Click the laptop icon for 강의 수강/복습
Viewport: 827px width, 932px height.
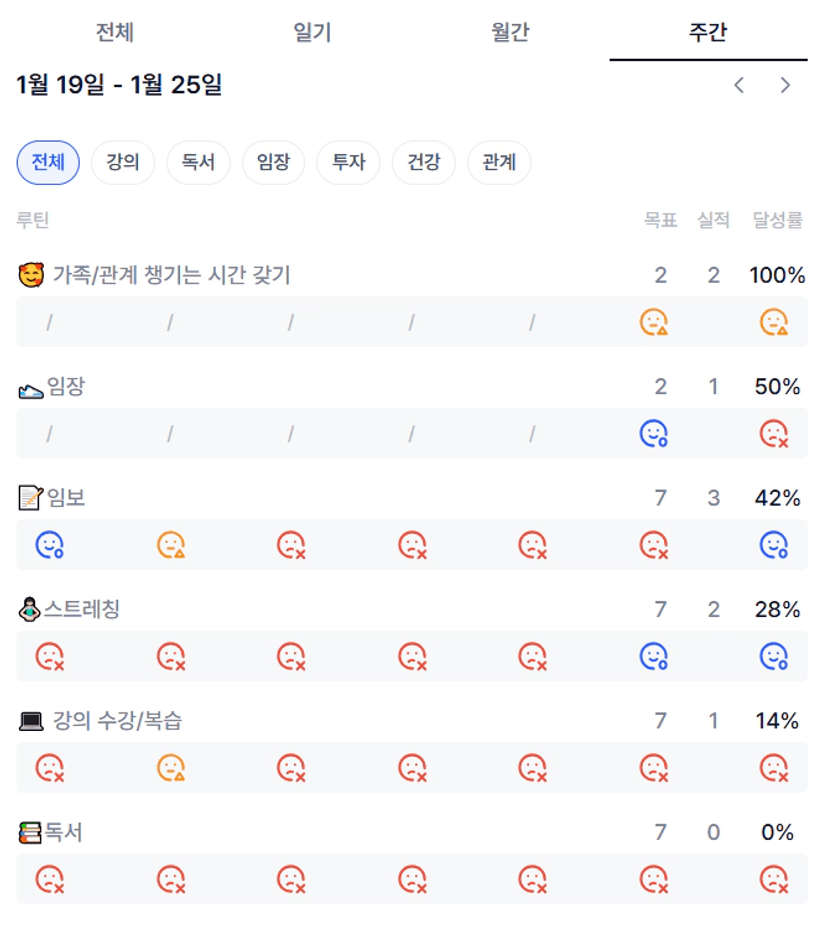[31, 721]
